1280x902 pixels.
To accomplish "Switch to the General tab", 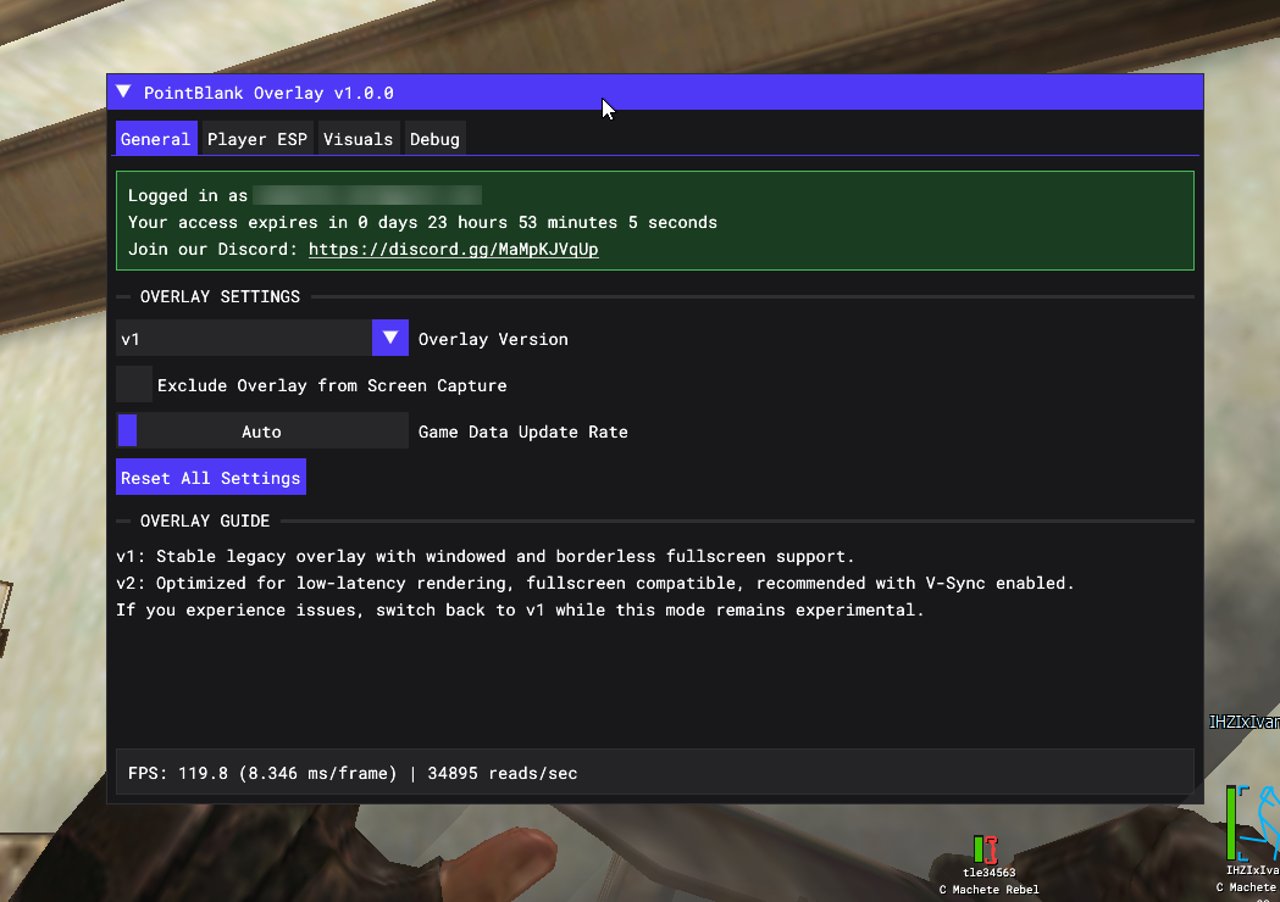I will coord(155,139).
